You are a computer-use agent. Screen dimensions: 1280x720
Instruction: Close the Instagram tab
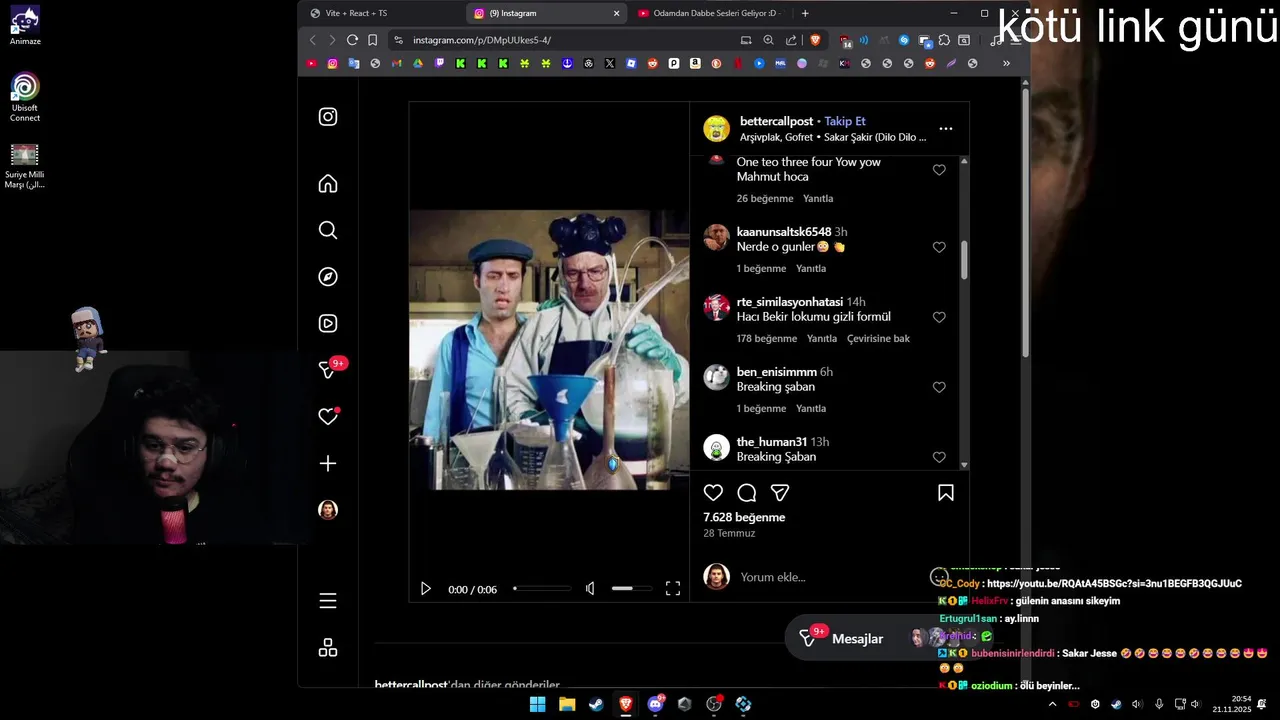pos(616,13)
